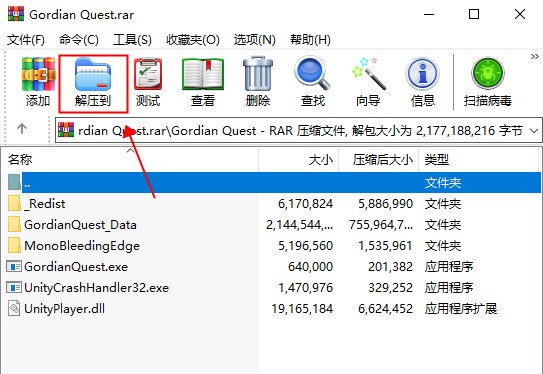
Task: Click the _Redist folder icon
Action: (x=15, y=203)
